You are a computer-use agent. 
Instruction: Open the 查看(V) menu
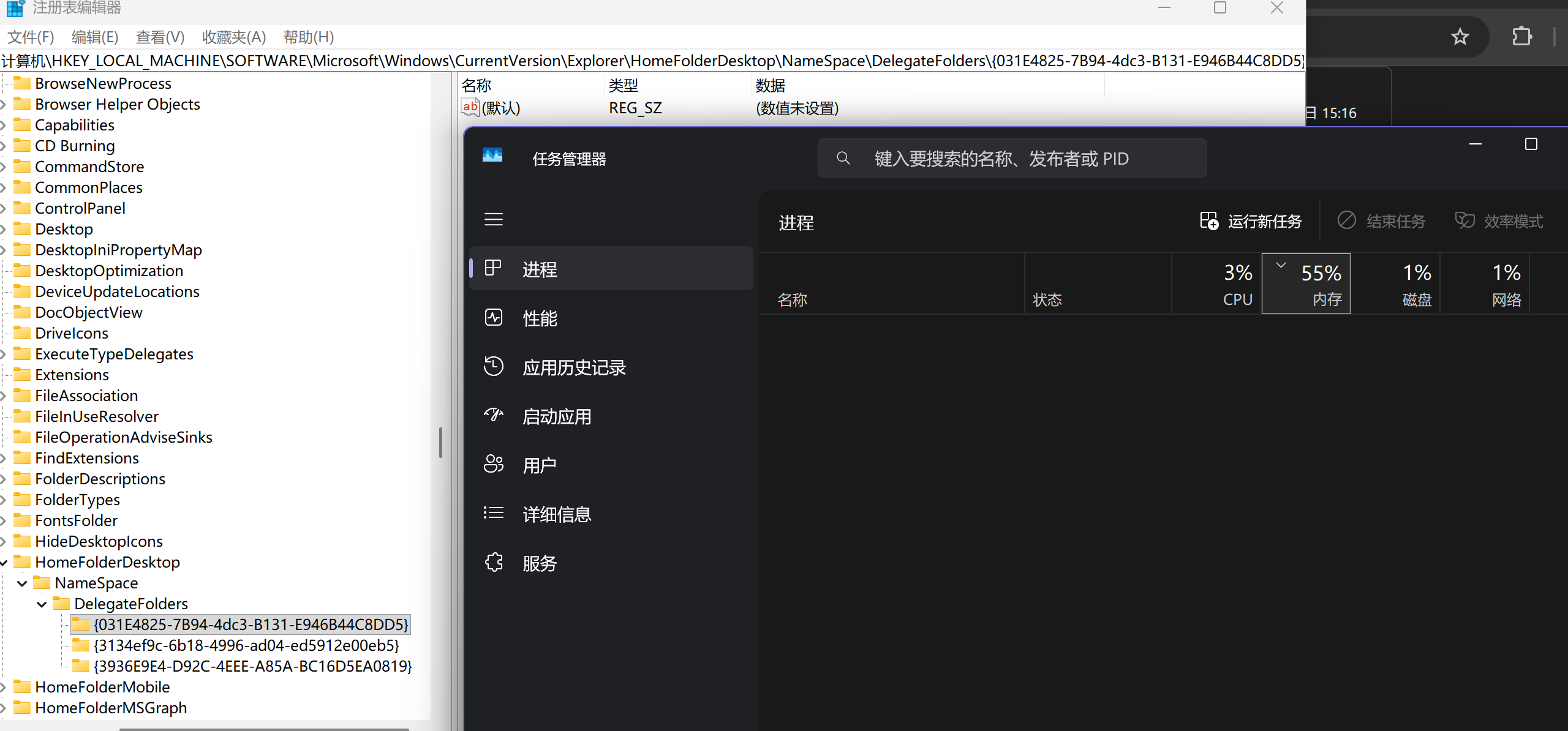point(160,37)
